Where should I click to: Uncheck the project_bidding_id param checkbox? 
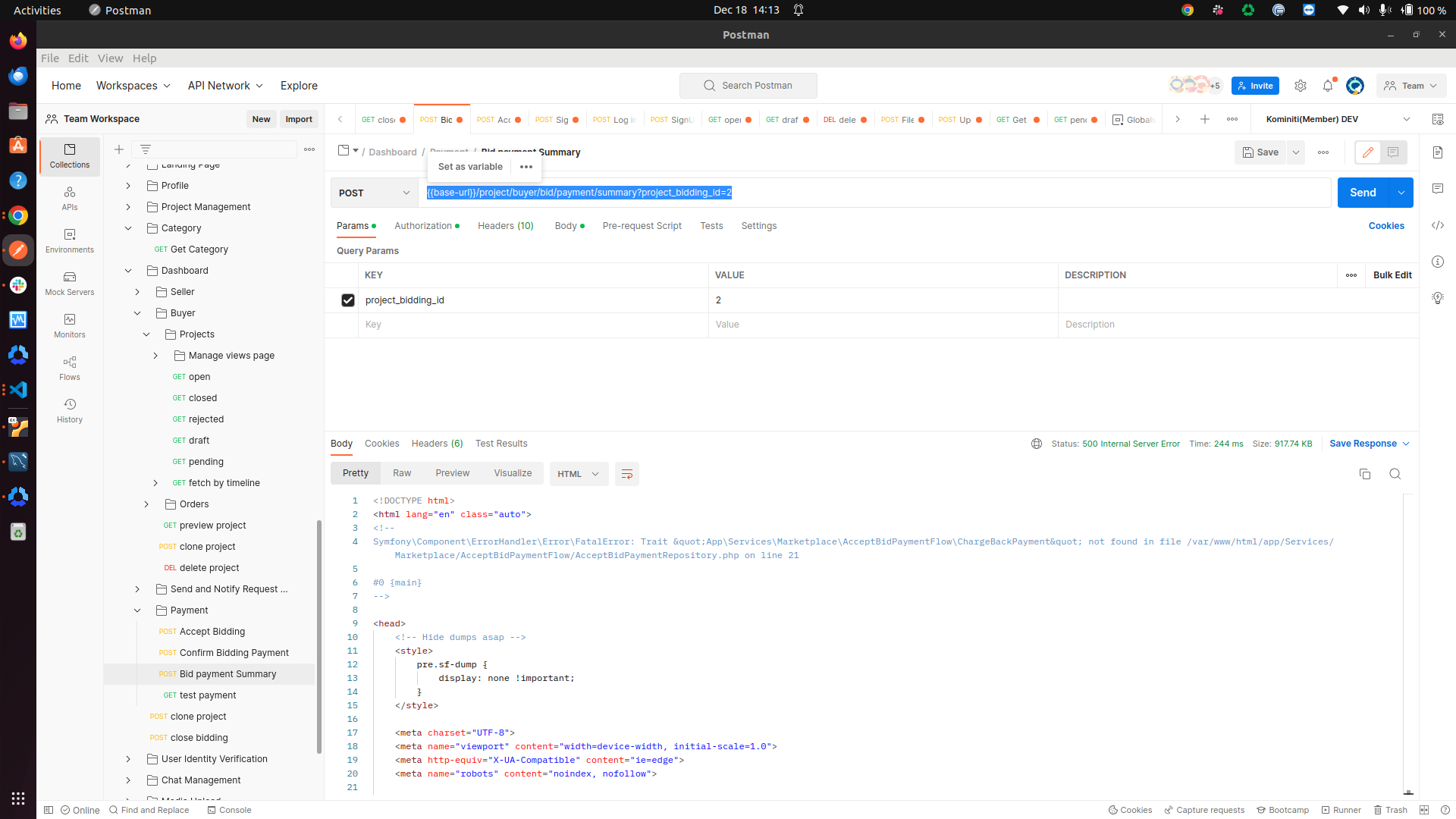pyautogui.click(x=348, y=300)
